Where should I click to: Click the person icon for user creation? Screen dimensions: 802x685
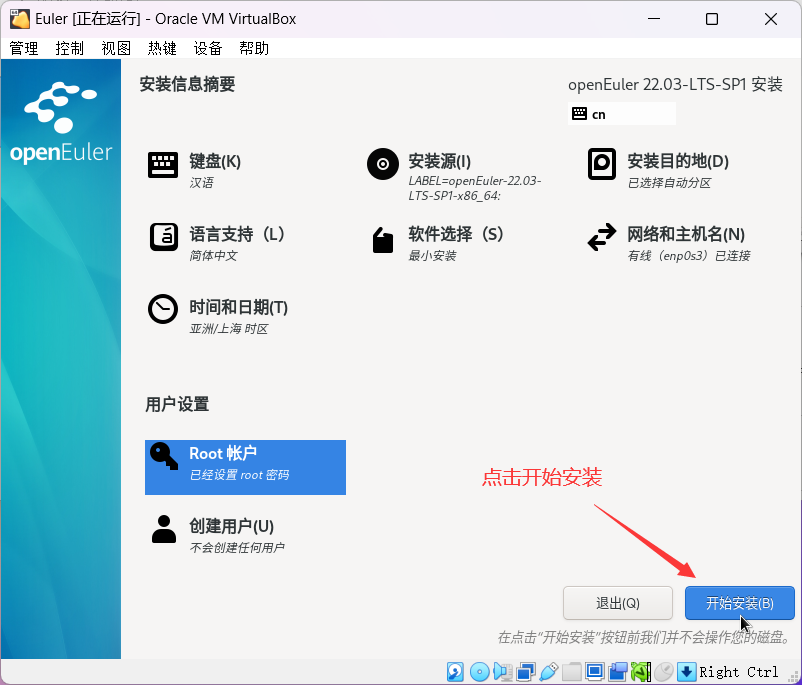pos(164,529)
